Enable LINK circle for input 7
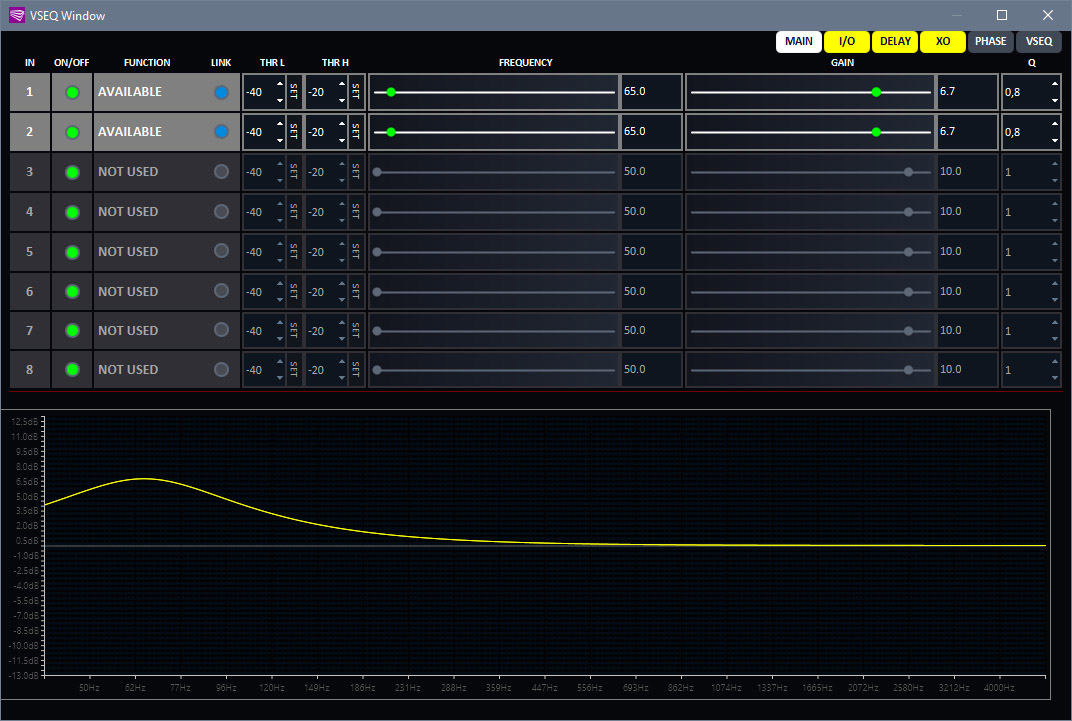Image resolution: width=1072 pixels, height=721 pixels. point(221,329)
